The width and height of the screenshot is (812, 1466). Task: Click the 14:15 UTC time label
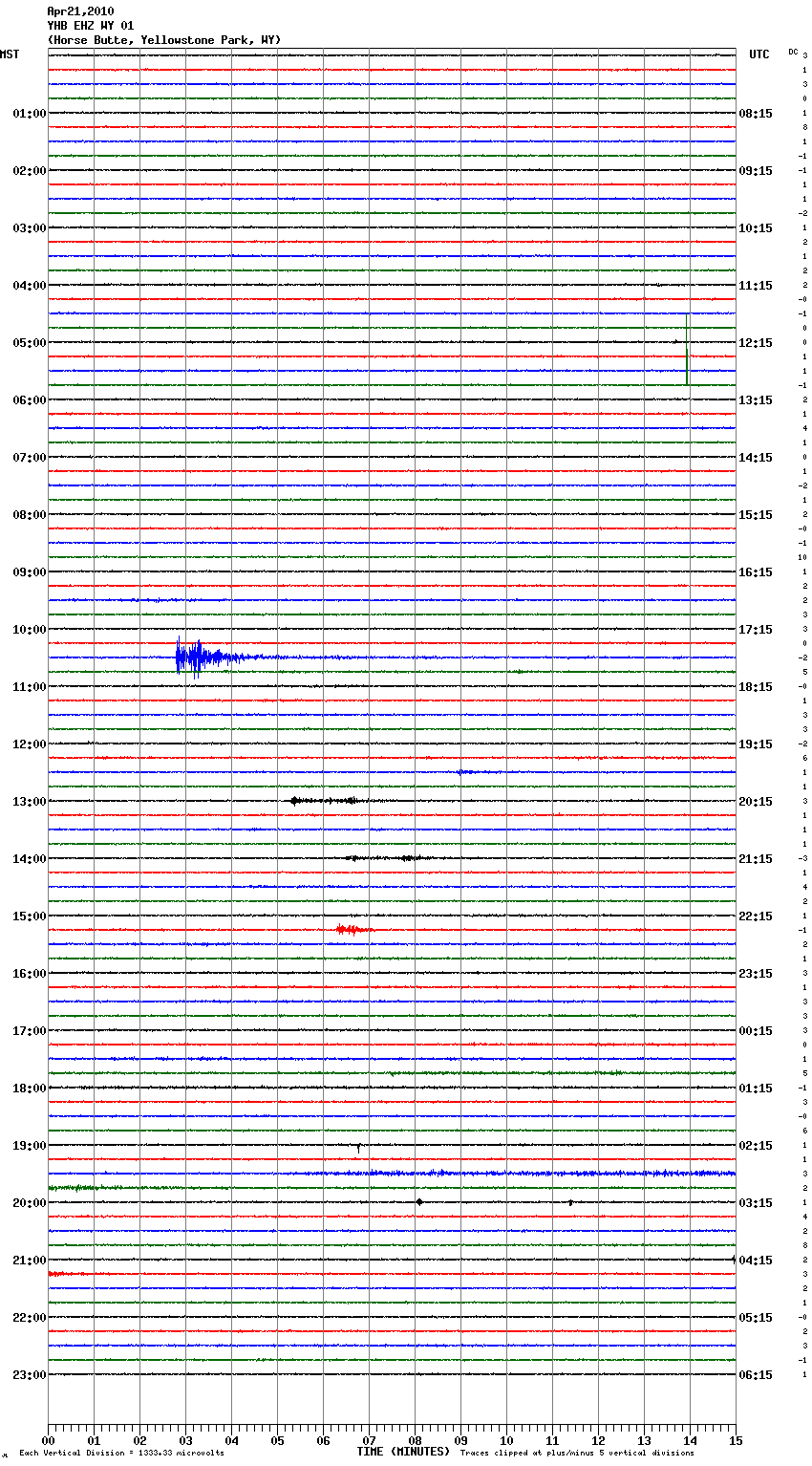click(756, 458)
